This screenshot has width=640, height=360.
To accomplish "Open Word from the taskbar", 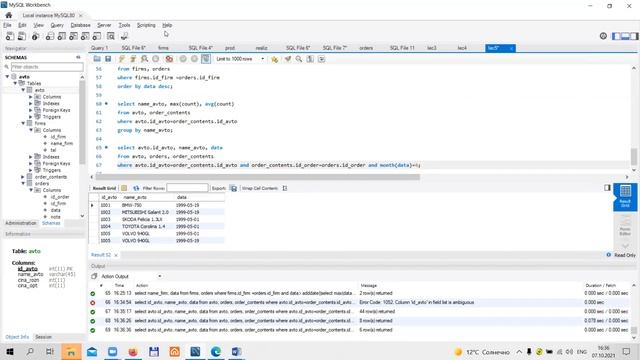I will coord(236,351).
